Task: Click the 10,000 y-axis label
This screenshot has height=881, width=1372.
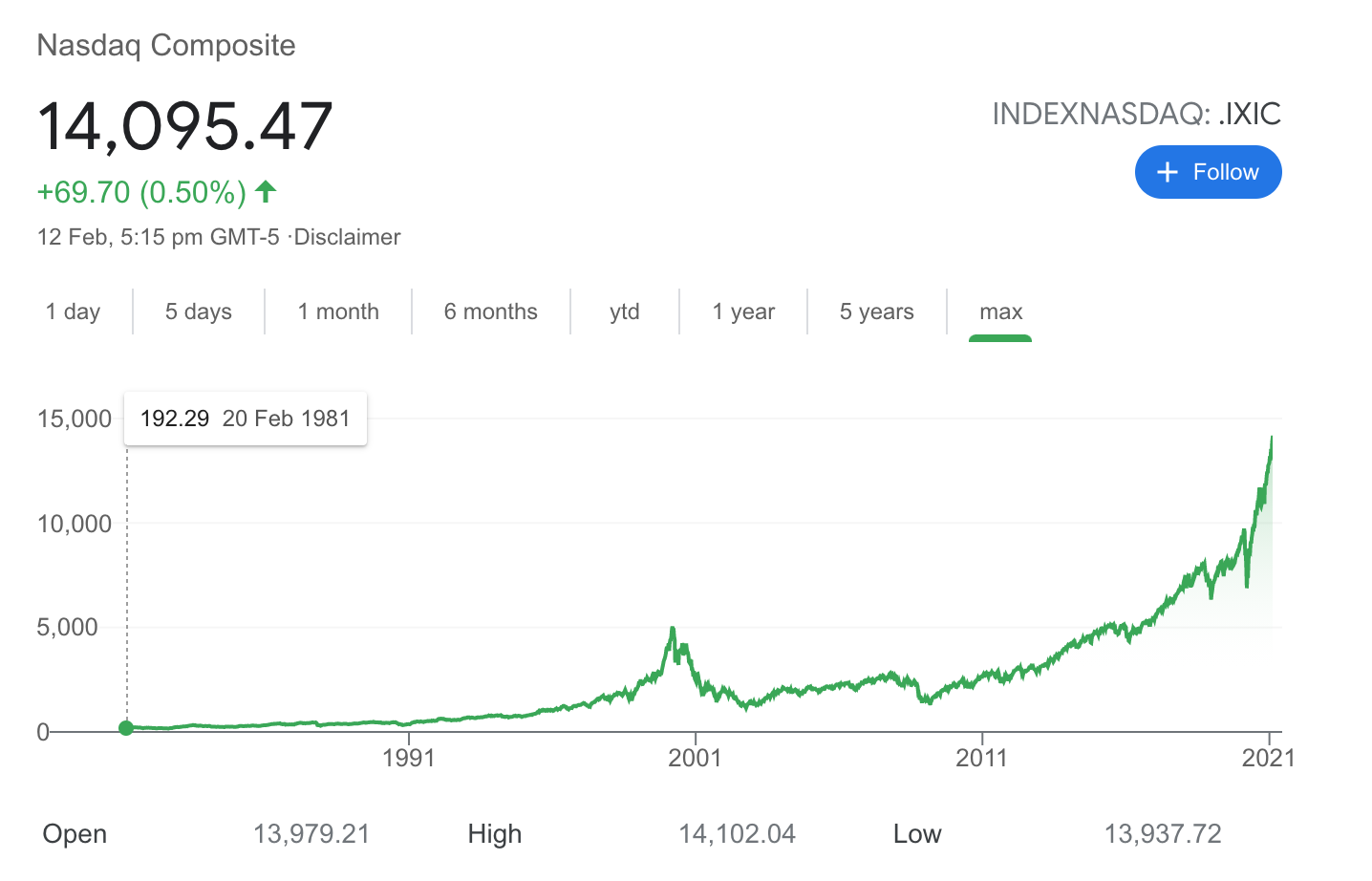Action: pyautogui.click(x=75, y=524)
